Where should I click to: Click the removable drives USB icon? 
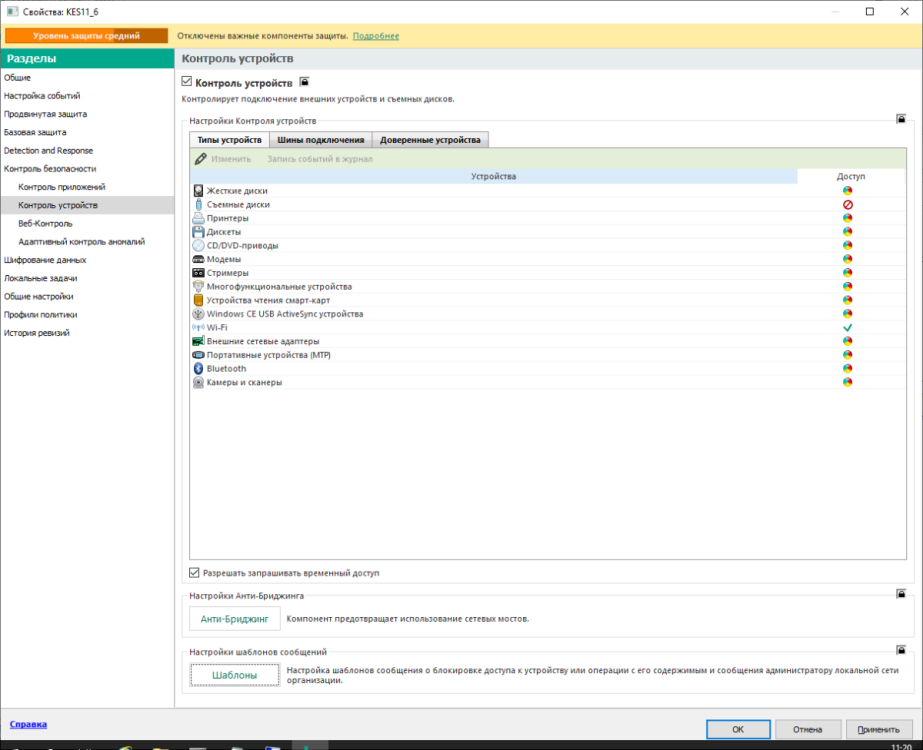point(198,204)
